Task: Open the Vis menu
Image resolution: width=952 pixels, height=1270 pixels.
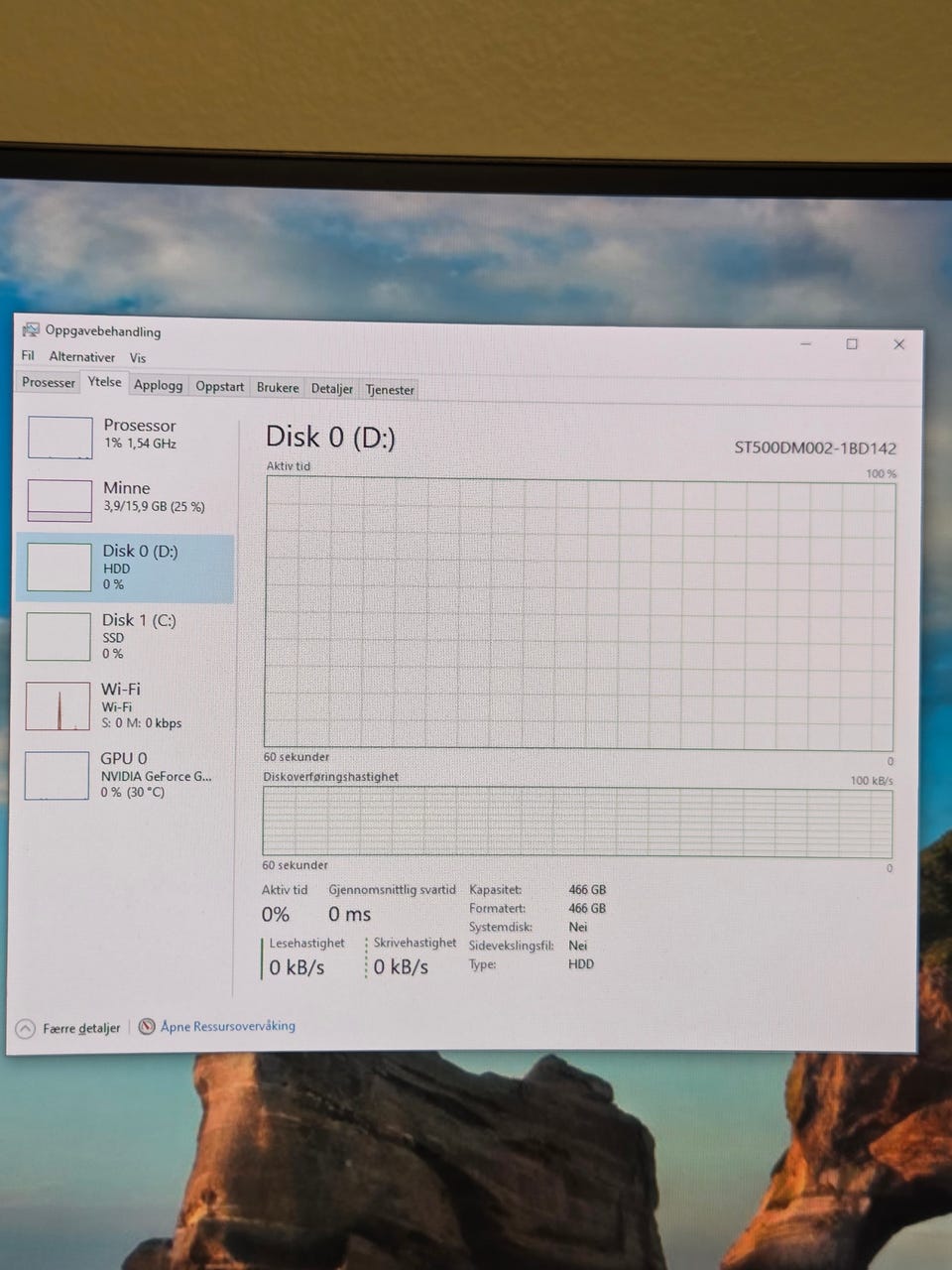Action: (138, 357)
